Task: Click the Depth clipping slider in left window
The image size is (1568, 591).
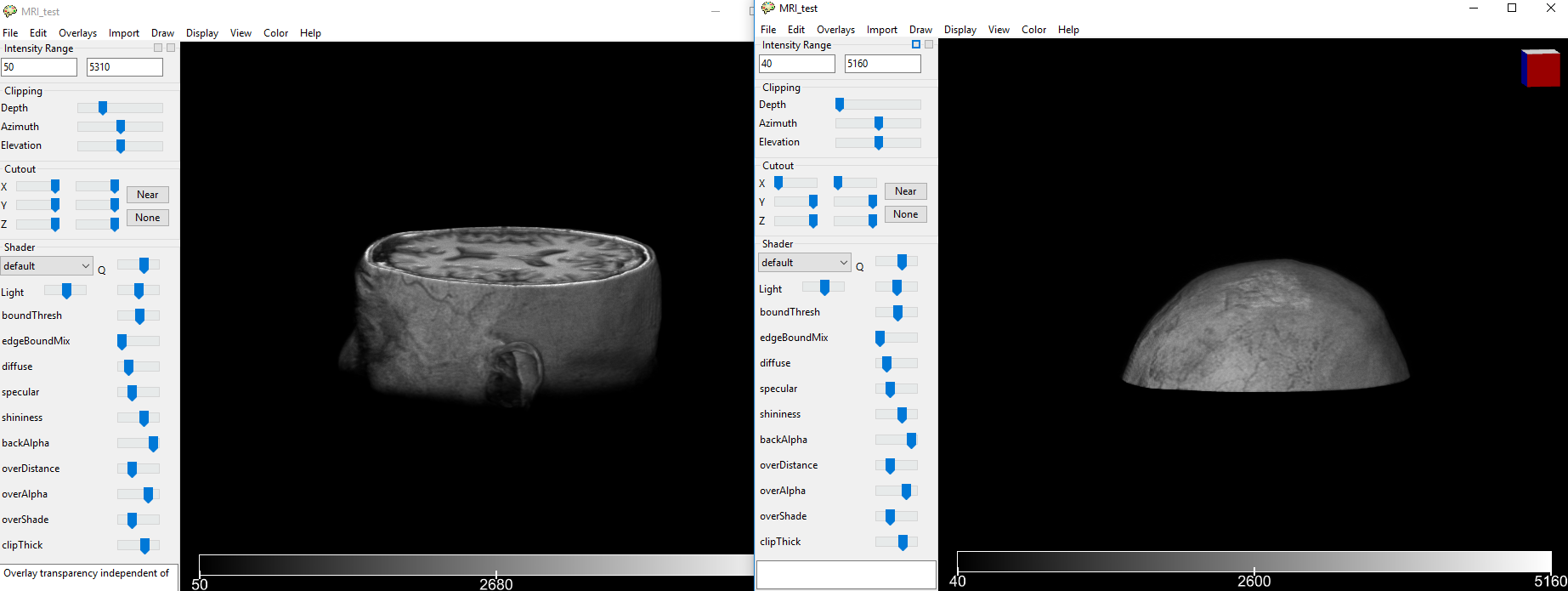Action: point(120,108)
